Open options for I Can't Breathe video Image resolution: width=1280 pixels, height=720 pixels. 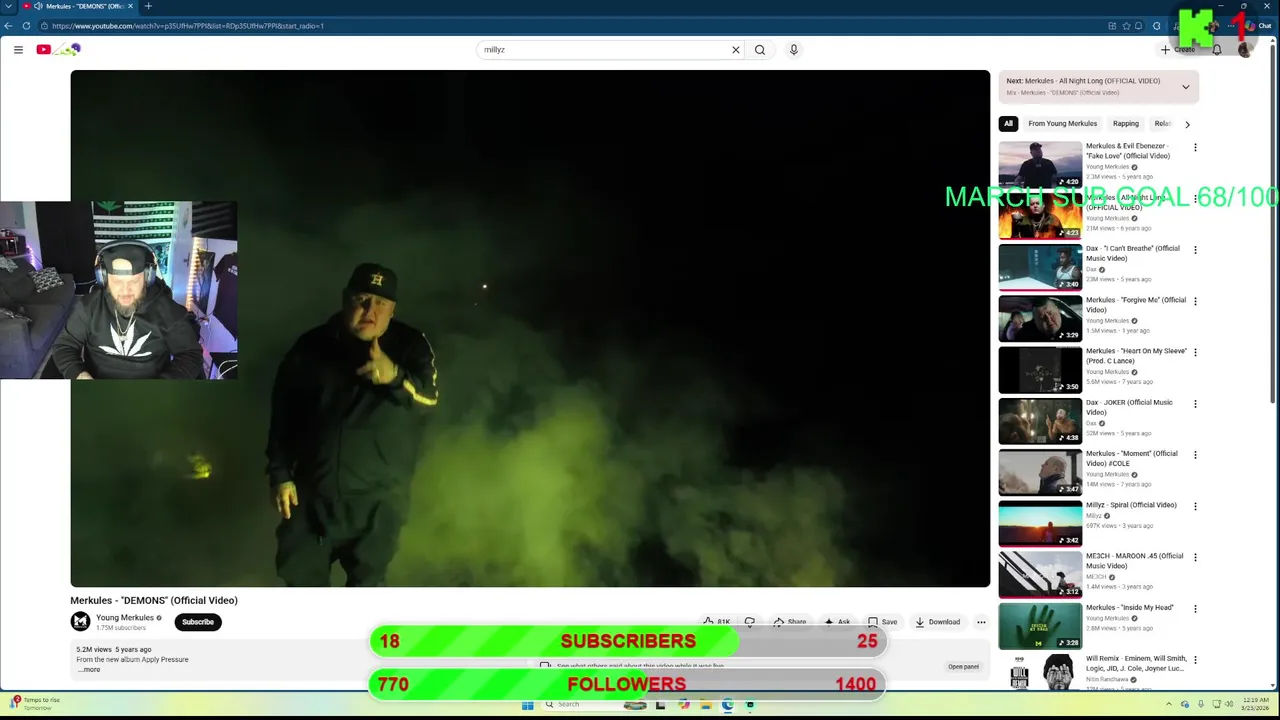coord(1195,250)
